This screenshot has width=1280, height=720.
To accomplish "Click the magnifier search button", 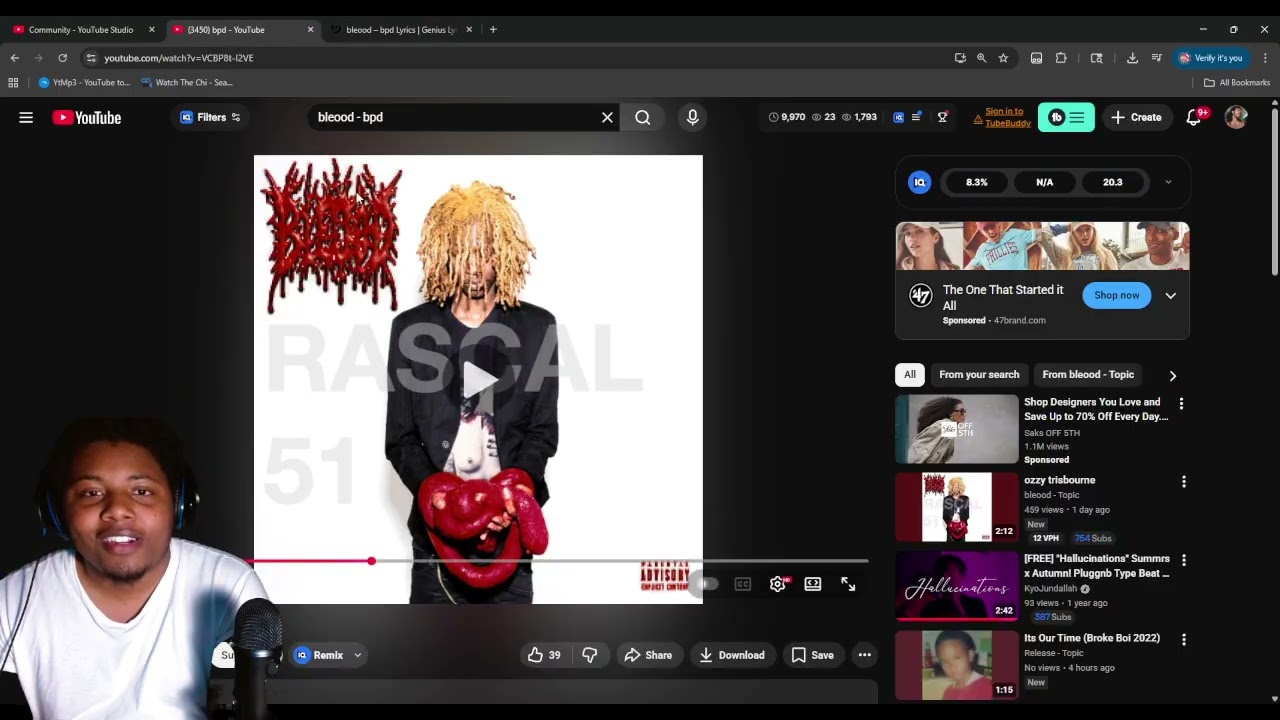I will click(643, 117).
